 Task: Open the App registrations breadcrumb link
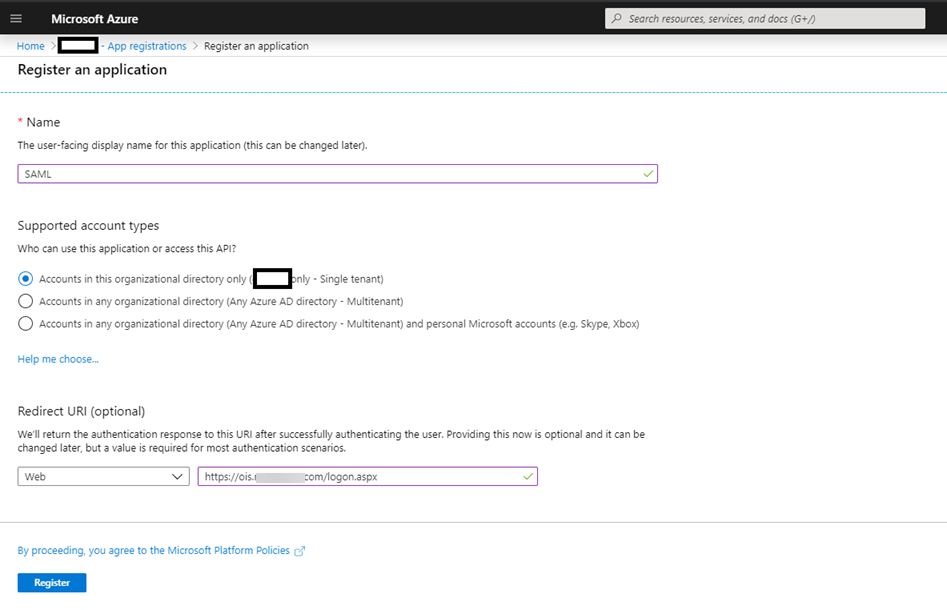click(x=147, y=46)
